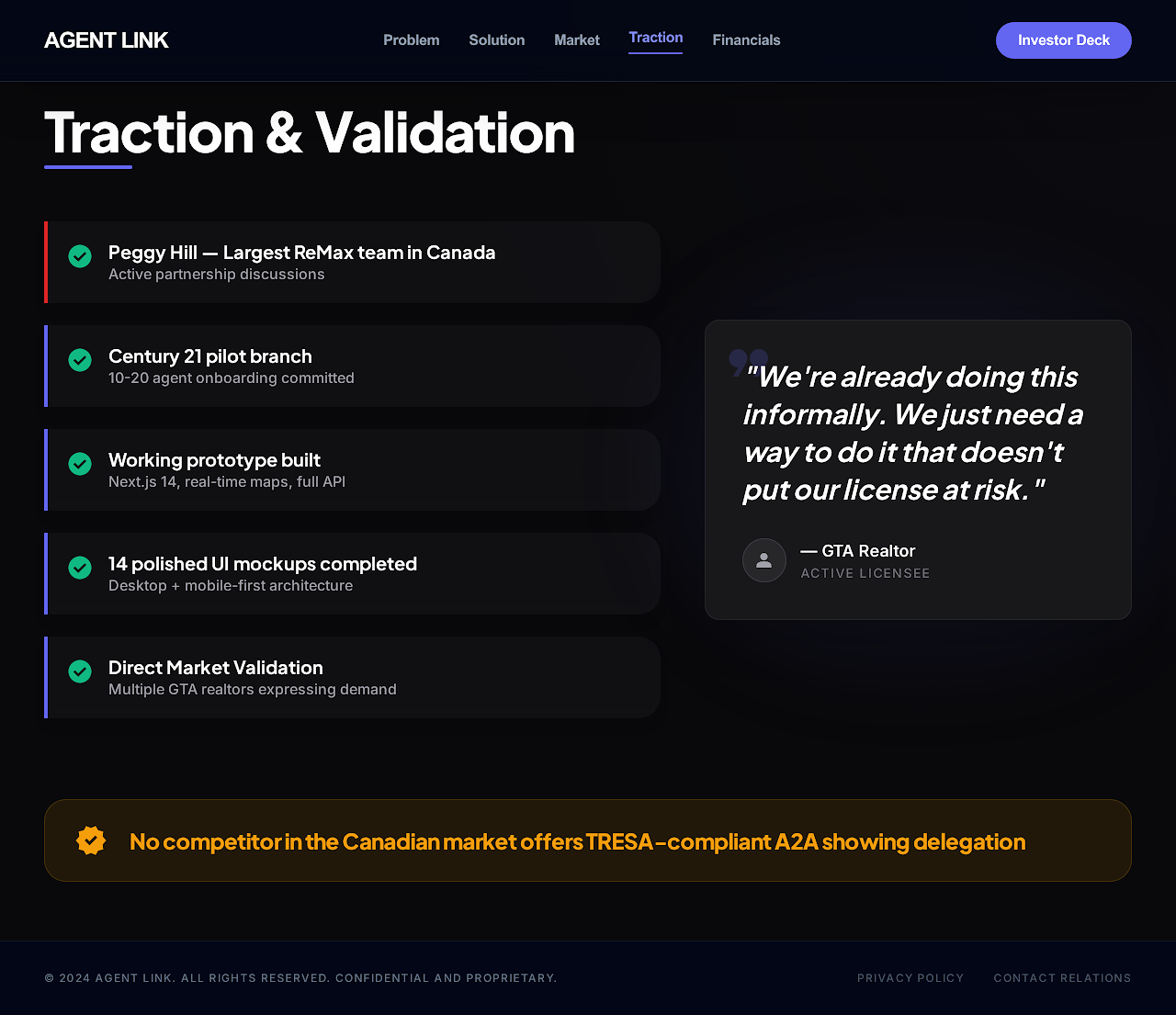
Task: Click the Investor Deck button
Action: click(1063, 40)
